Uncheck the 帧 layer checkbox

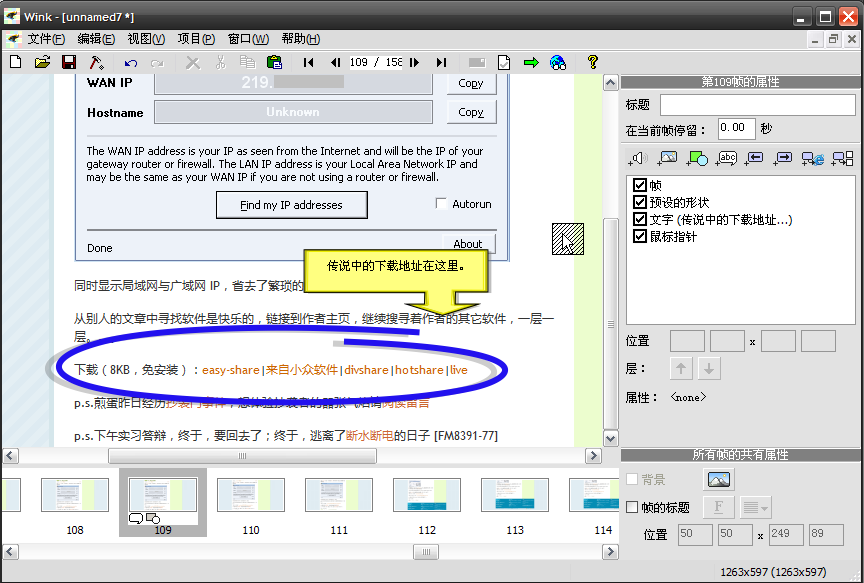coord(640,185)
